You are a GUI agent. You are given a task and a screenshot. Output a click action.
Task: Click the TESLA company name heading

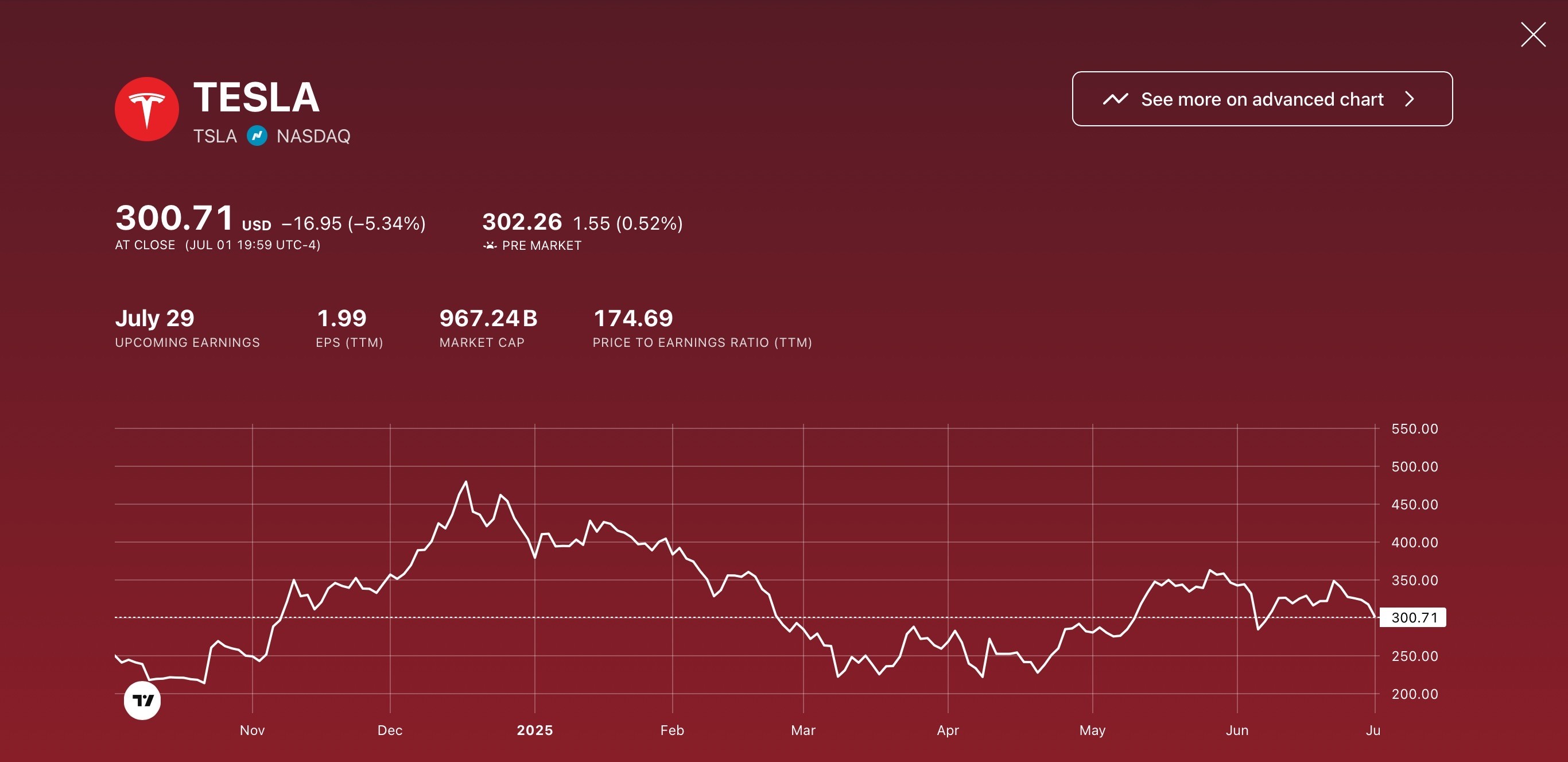256,98
